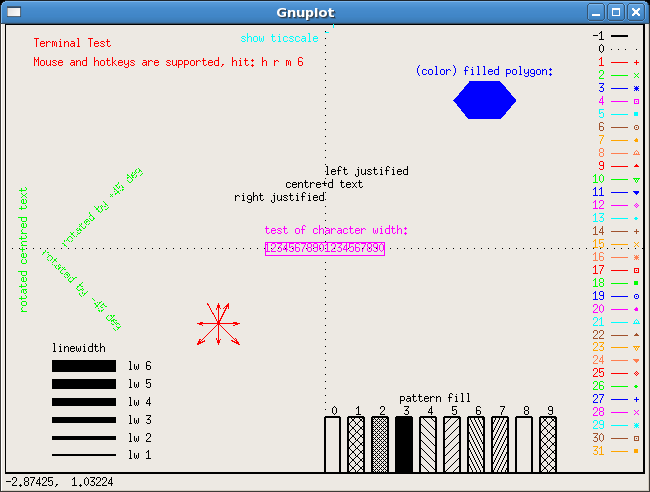This screenshot has height=492, width=650.
Task: Click the "rotated by -45 deg" text
Action: click(82, 290)
